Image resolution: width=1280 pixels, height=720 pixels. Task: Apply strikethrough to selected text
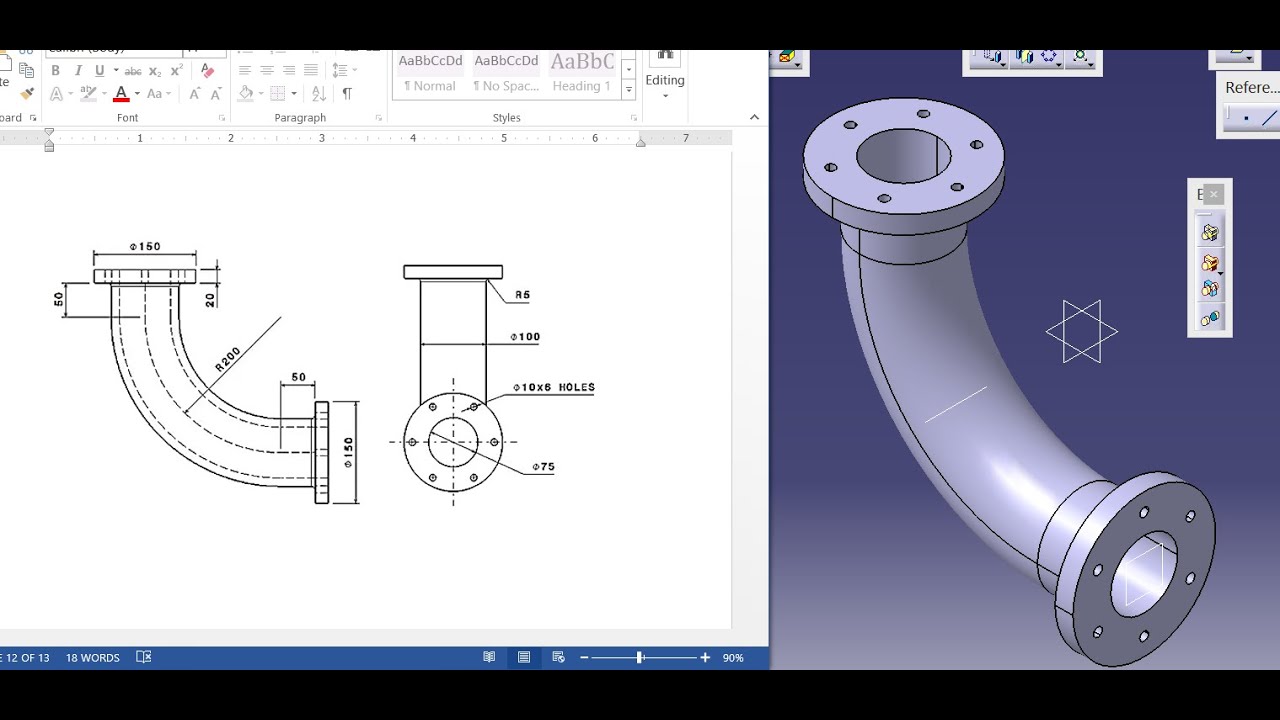pos(133,71)
